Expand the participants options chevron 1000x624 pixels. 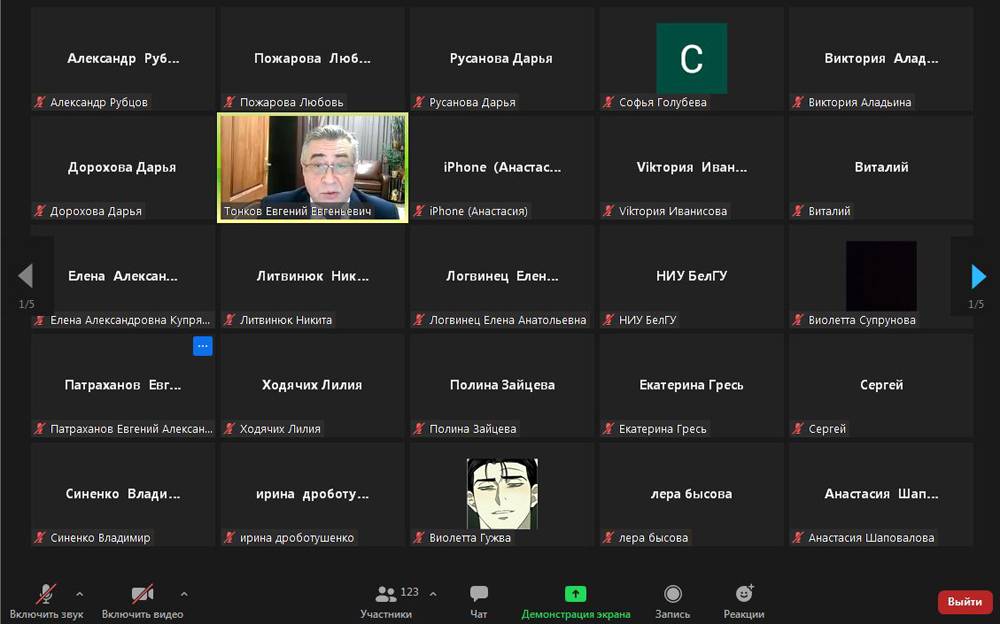coord(433,593)
